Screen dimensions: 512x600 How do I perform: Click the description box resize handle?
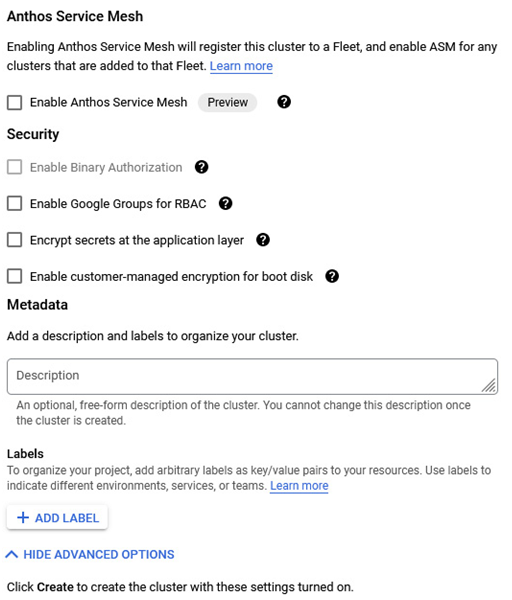coord(489,385)
